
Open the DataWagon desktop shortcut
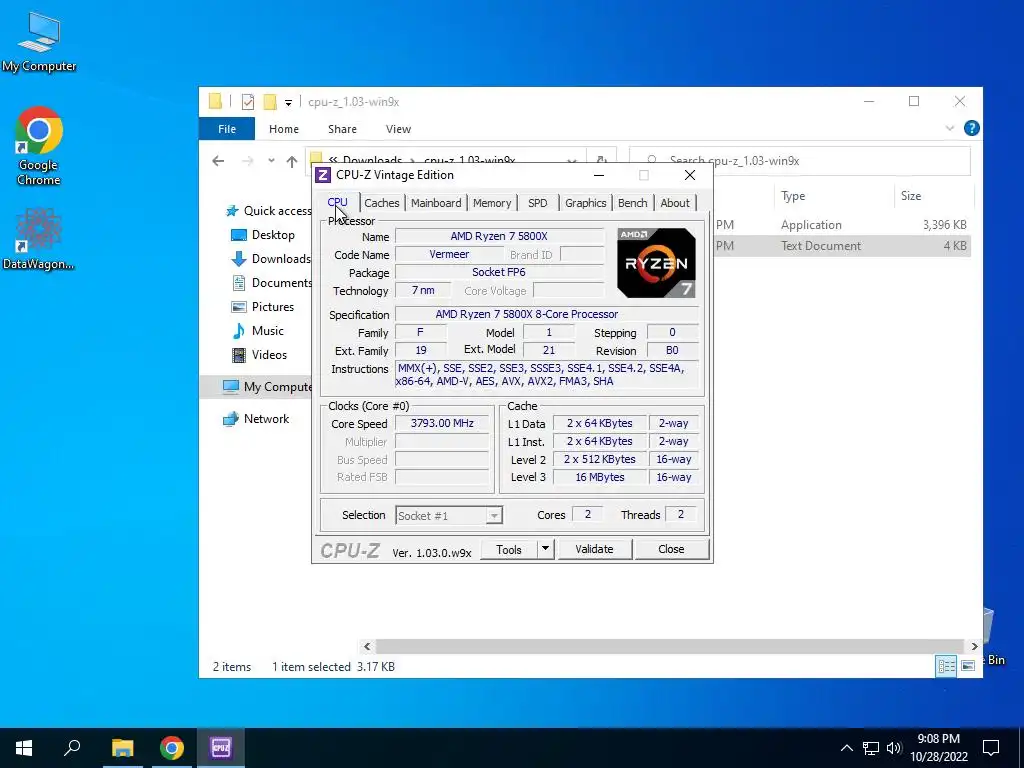pyautogui.click(x=39, y=238)
